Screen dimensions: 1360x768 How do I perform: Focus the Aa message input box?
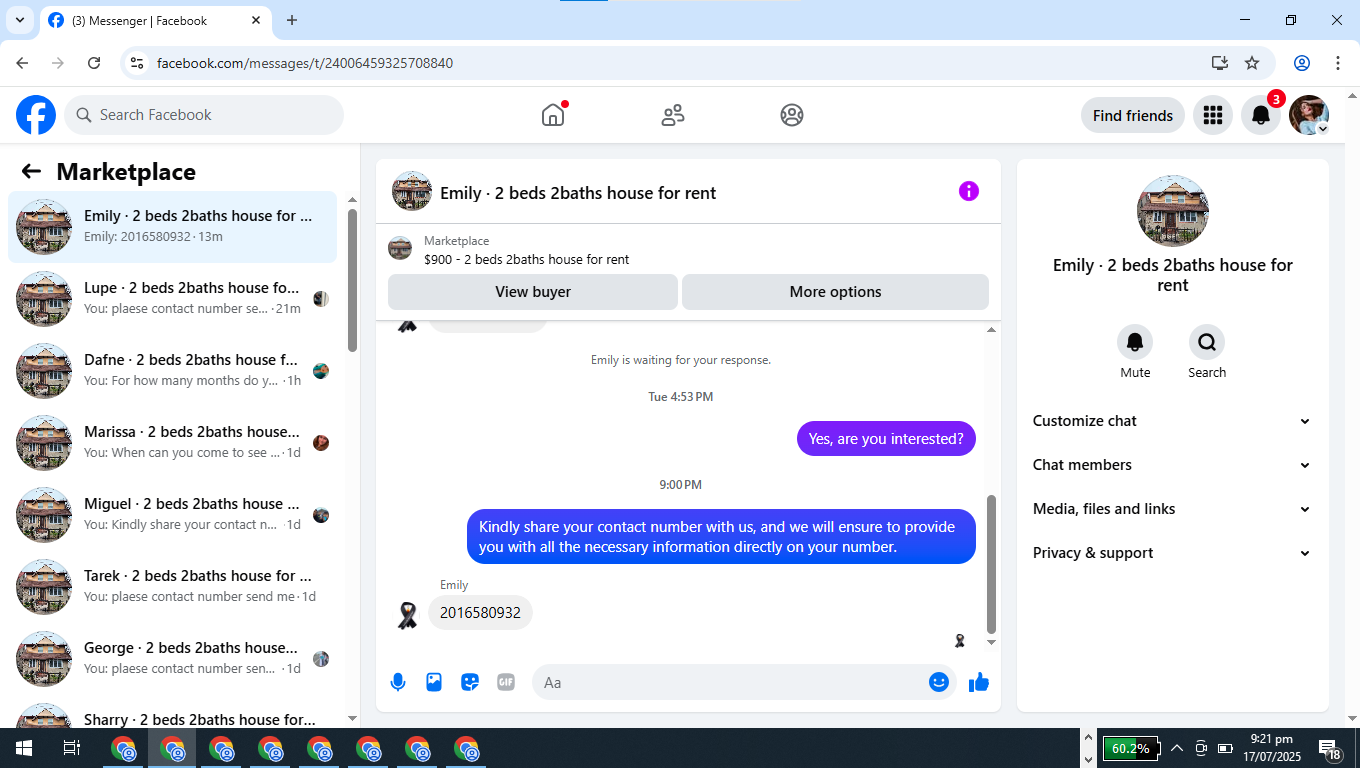(745, 682)
